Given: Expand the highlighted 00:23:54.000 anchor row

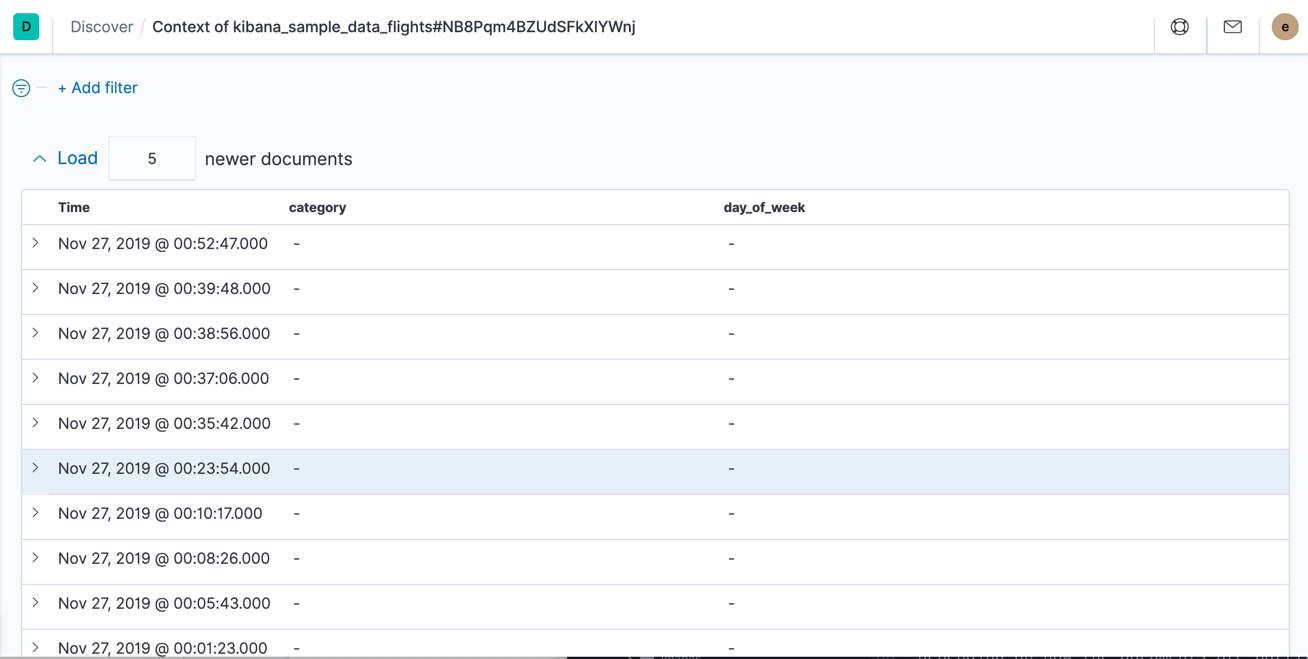Looking at the screenshot, I should coord(36,468).
